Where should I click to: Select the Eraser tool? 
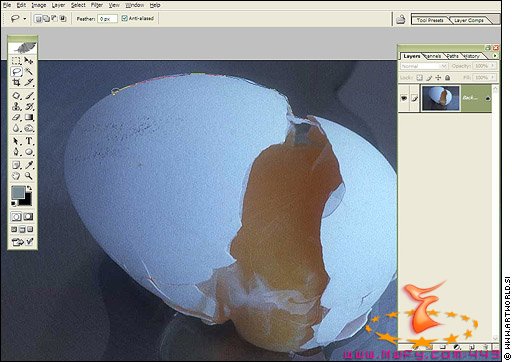[16, 117]
